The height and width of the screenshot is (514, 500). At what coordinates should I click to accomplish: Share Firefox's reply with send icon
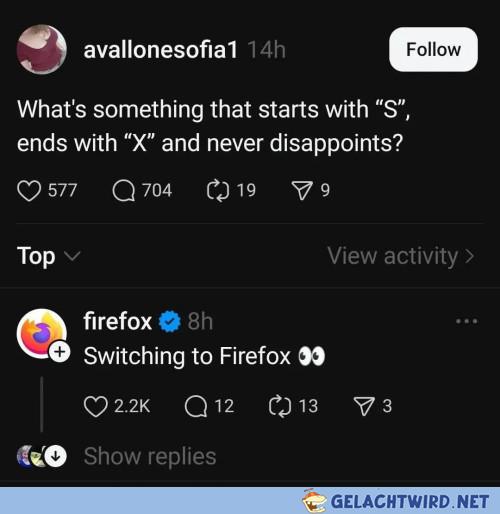(x=364, y=406)
